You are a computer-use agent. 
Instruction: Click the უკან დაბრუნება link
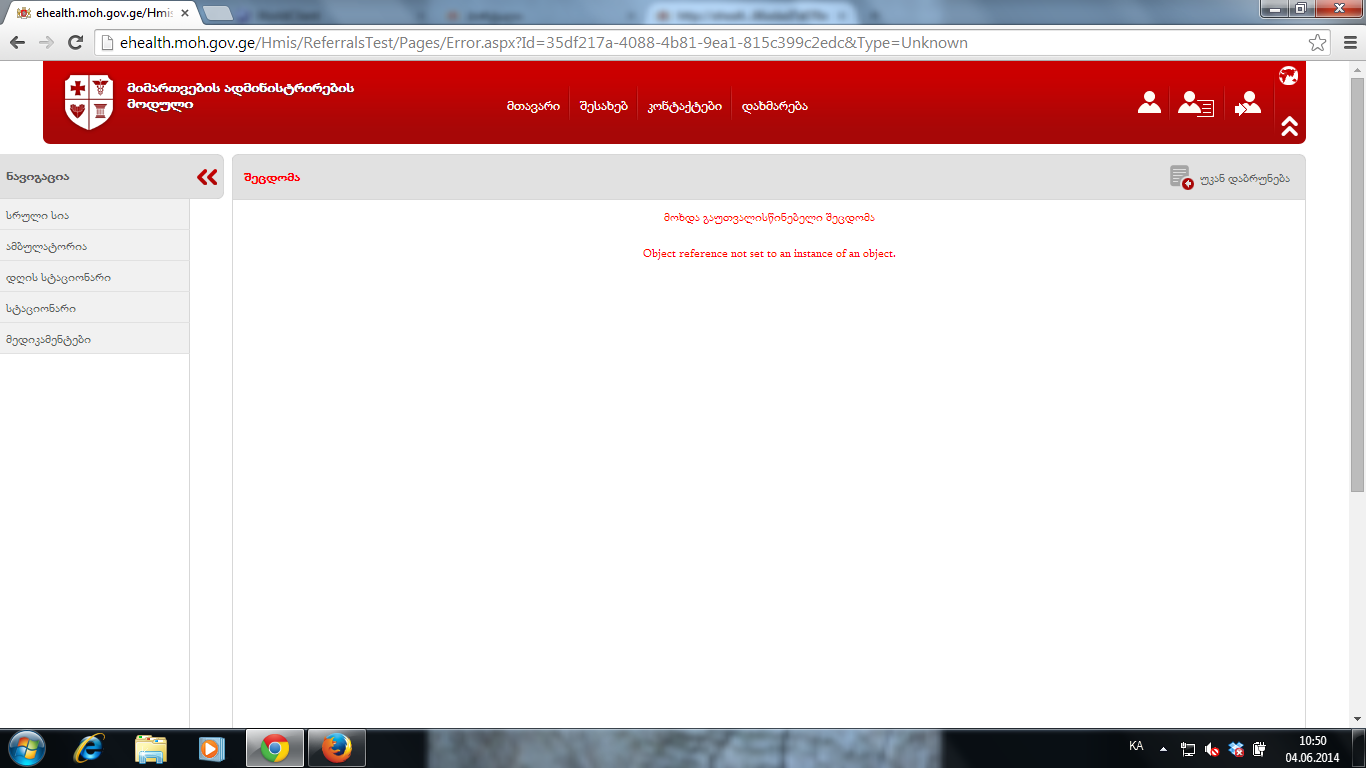(x=1244, y=178)
